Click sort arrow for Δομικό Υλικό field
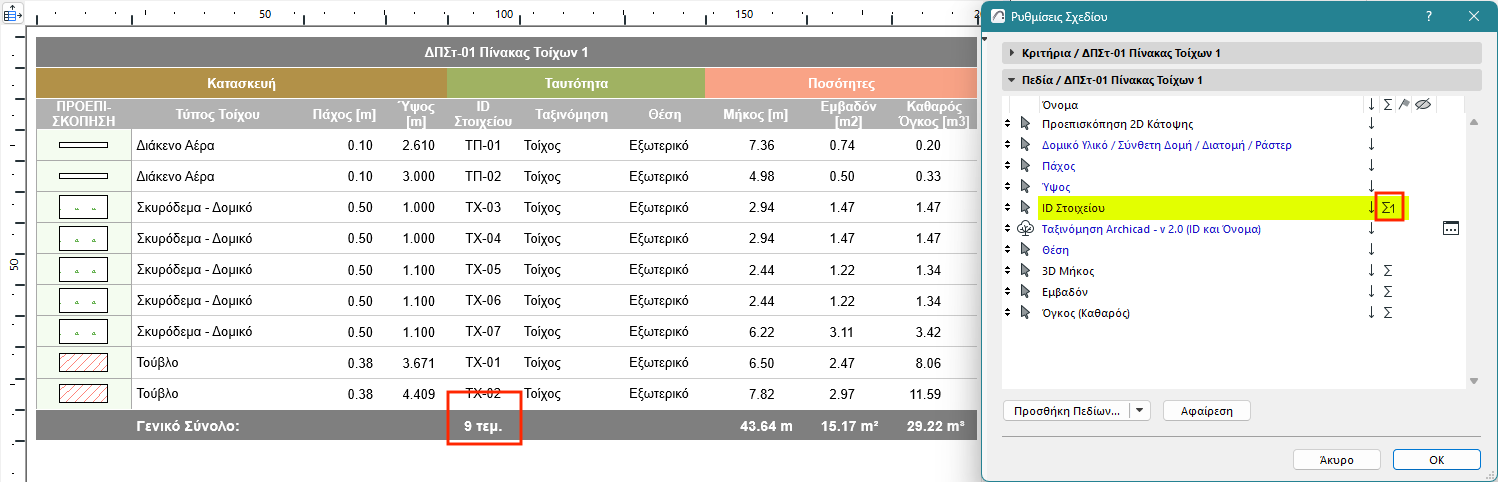The height and width of the screenshot is (482, 1498). (1371, 145)
